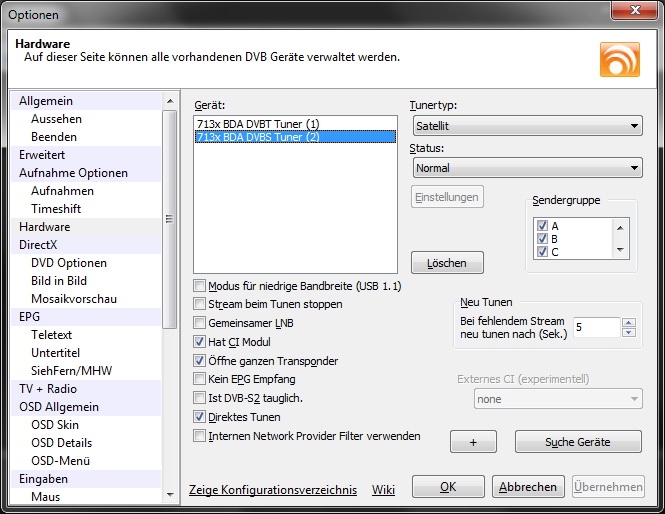Uncheck the Hat CI Modul option
The height and width of the screenshot is (514, 665).
201,342
